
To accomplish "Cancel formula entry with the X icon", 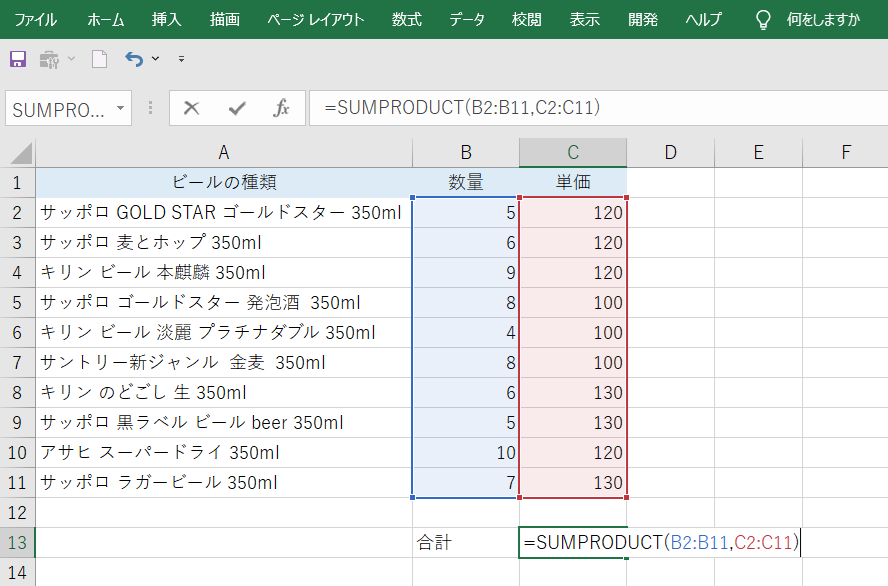I will pos(191,108).
